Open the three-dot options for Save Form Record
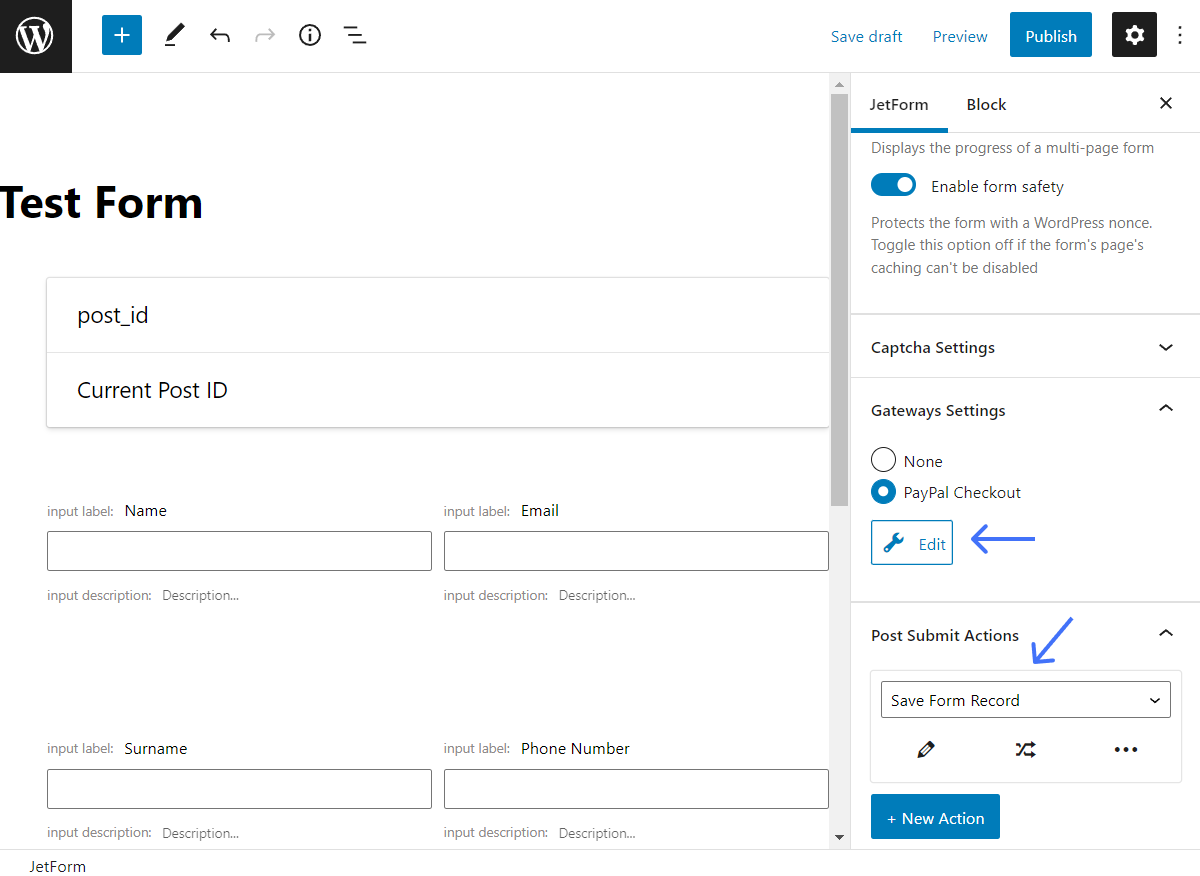This screenshot has width=1200, height=876. point(1126,749)
